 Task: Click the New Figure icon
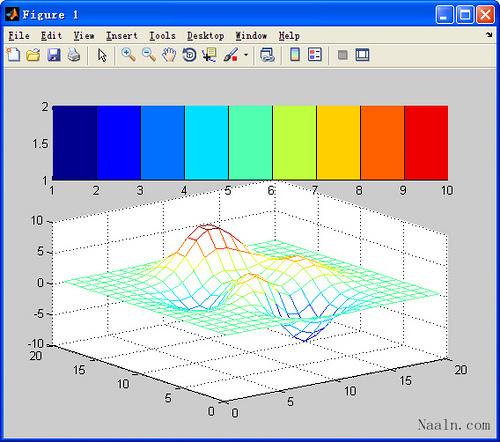pyautogui.click(x=14, y=55)
